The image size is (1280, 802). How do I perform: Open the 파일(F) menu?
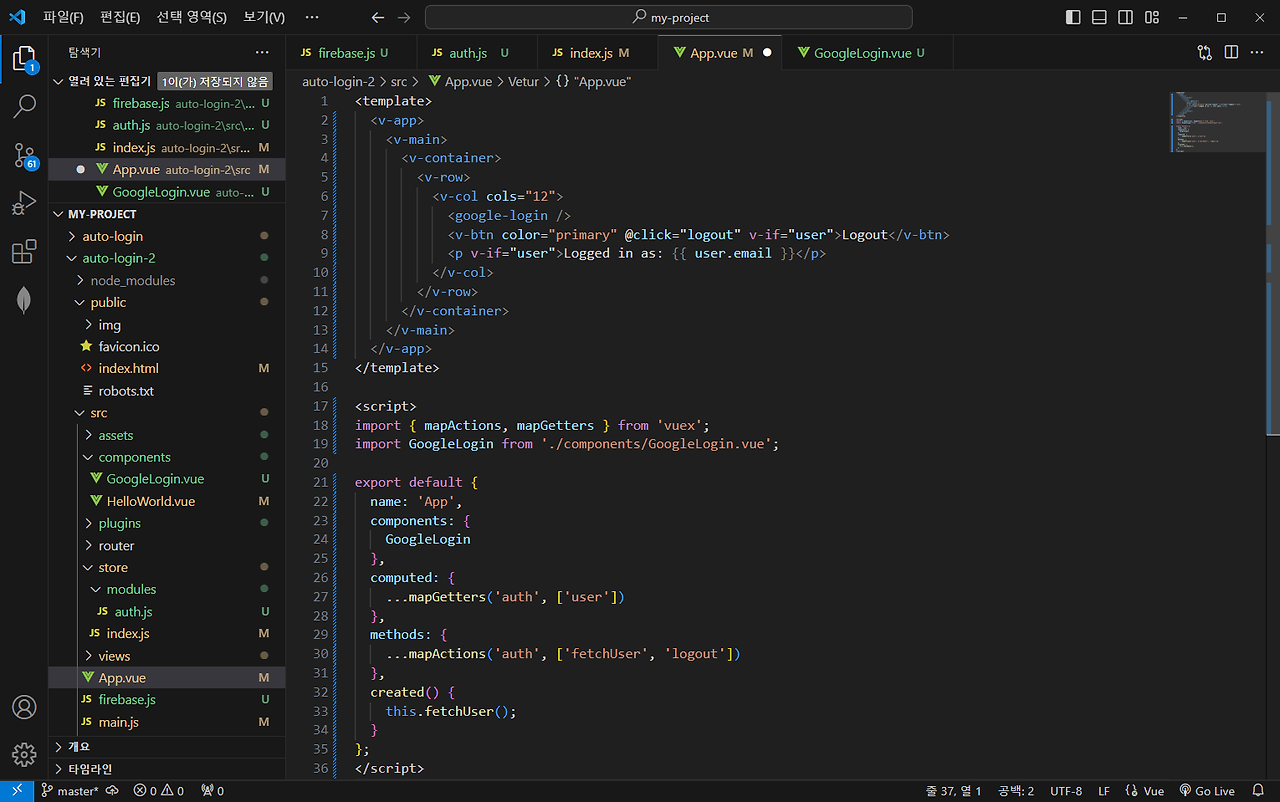pyautogui.click(x=63, y=17)
